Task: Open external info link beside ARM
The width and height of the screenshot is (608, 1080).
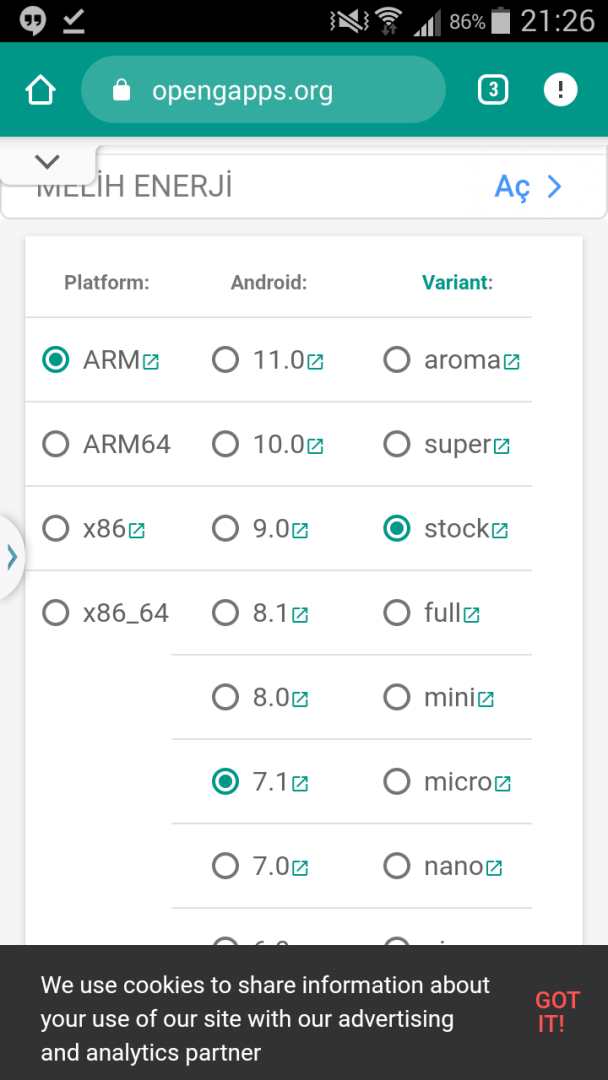Action: 151,361
